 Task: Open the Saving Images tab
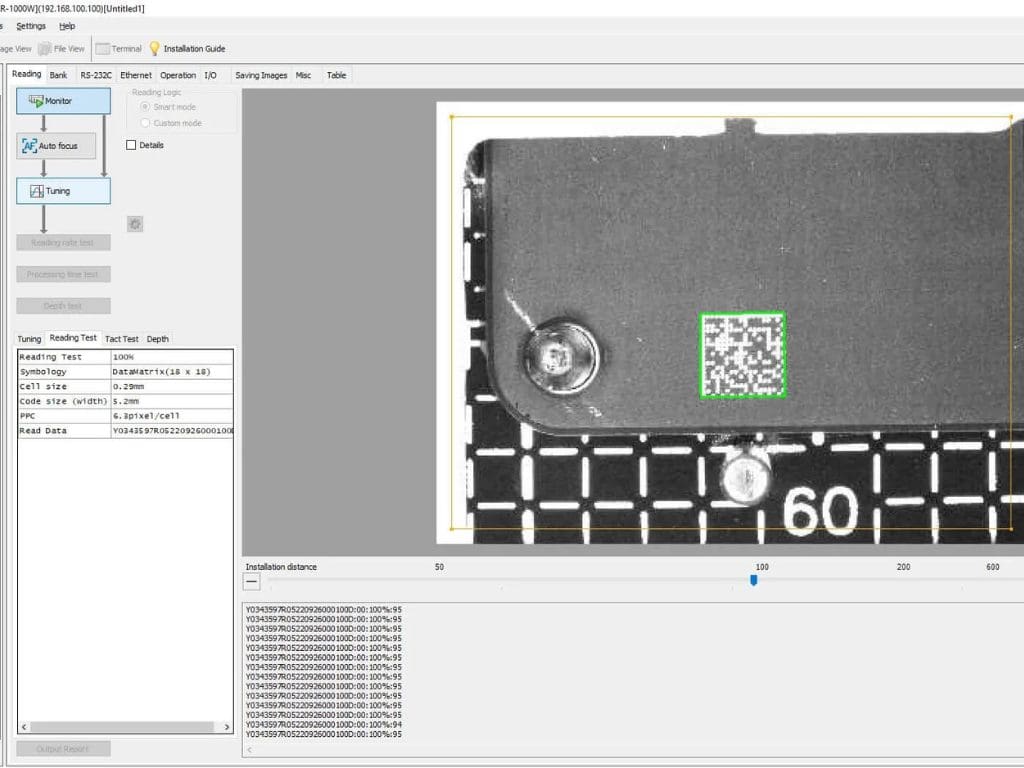[261, 75]
